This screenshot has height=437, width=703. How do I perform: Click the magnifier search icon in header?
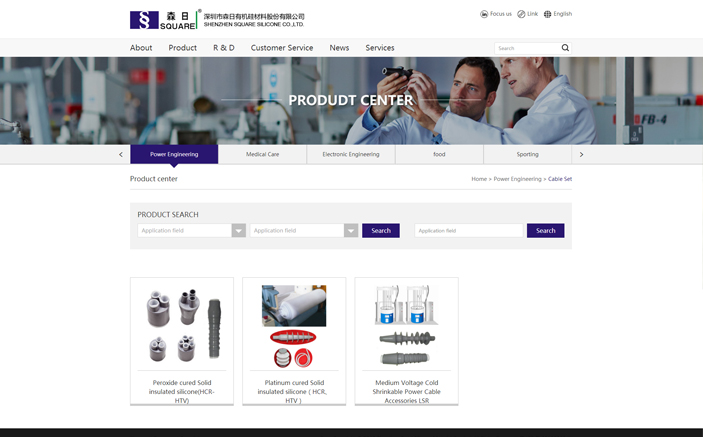565,48
